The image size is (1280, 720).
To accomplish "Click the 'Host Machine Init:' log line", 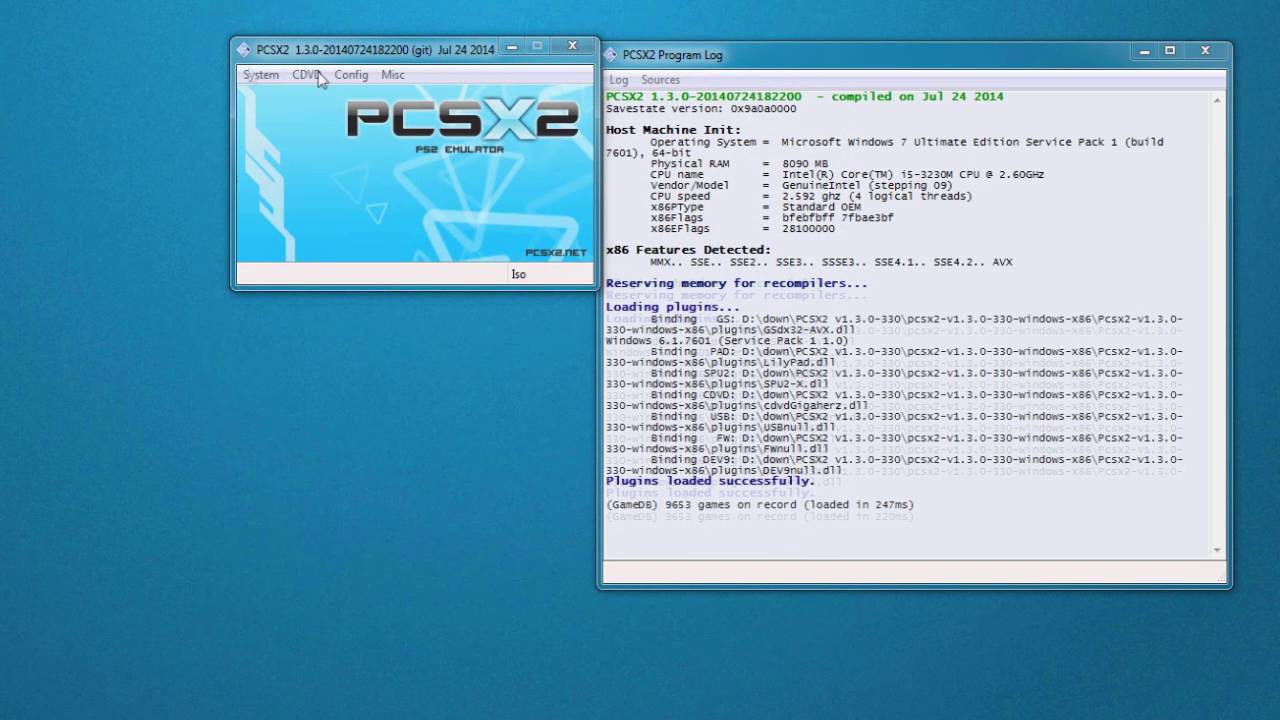I will [673, 130].
